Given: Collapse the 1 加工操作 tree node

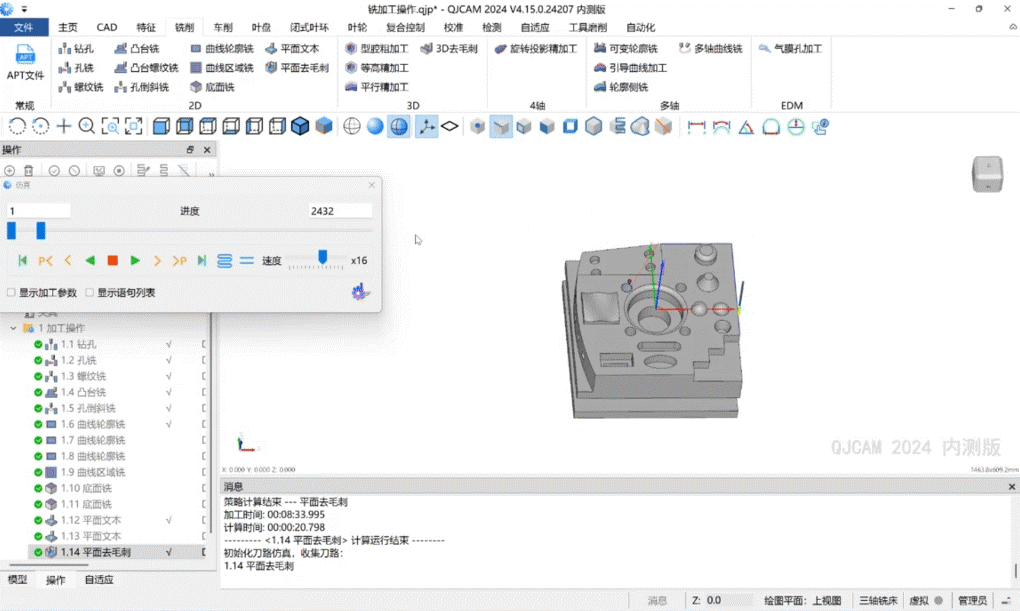Looking at the screenshot, I should point(13,328).
